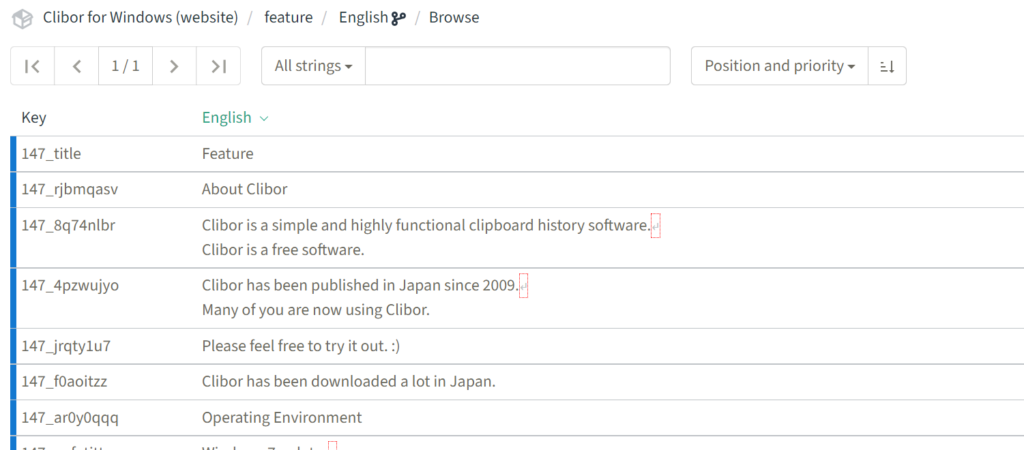Open 'Clibor has been published in Japan' string
Image resolution: width=1024 pixels, height=450 pixels.
360,285
